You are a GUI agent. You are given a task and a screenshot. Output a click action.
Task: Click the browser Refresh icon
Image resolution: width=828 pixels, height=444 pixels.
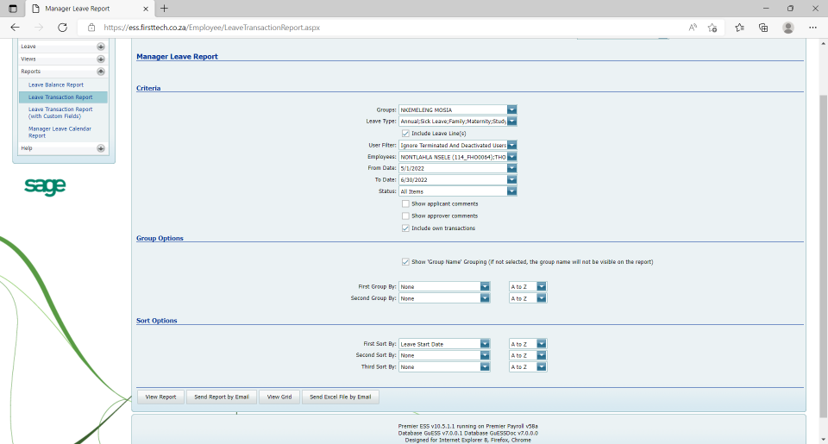click(62, 28)
